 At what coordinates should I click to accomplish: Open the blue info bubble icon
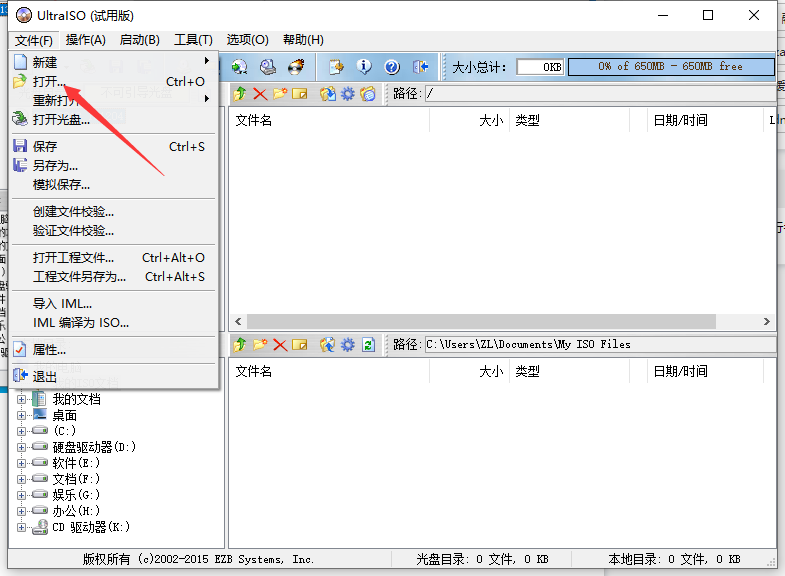(364, 67)
